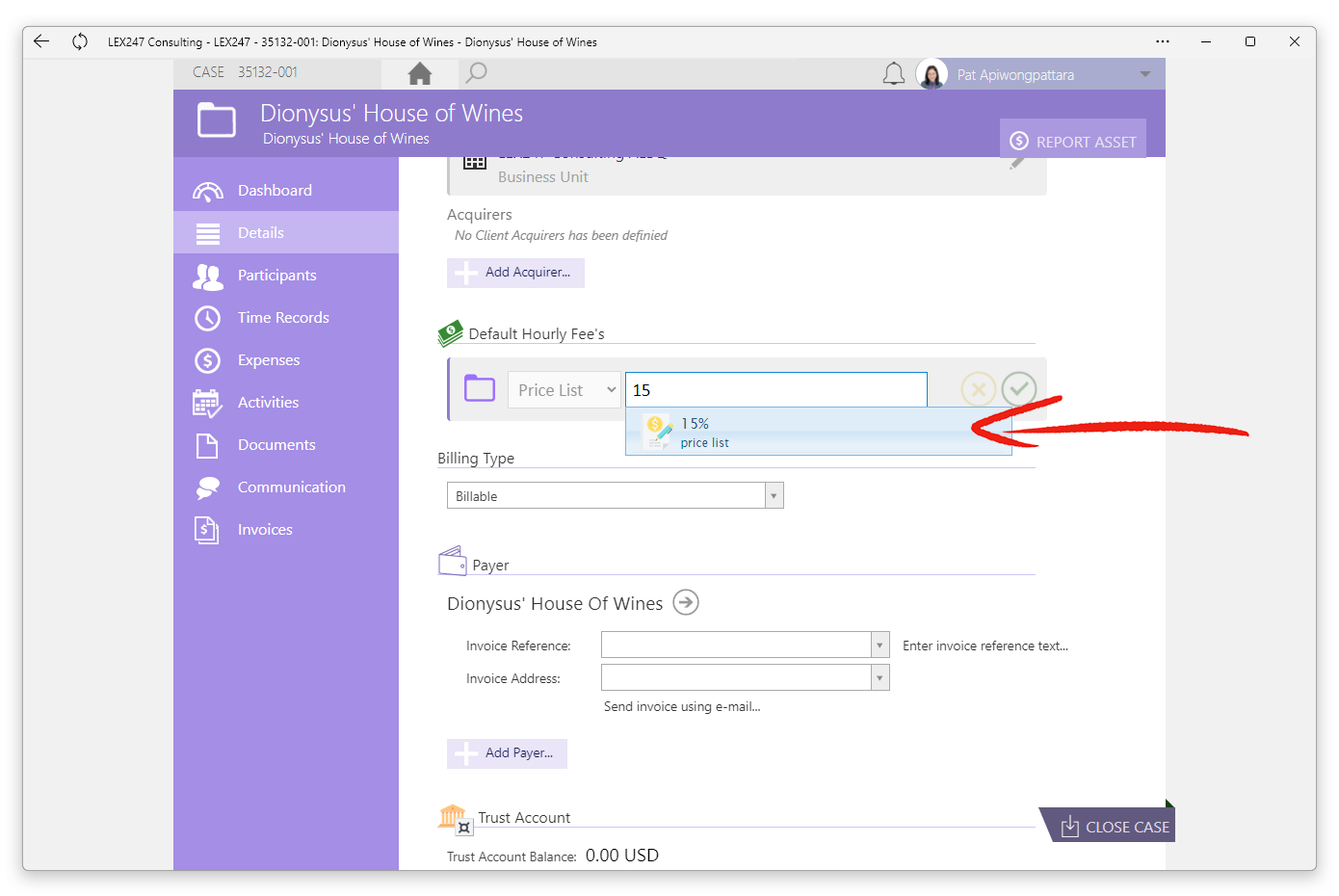Click the refresh icon in title bar
This screenshot has height=896, width=1339.
point(80,41)
